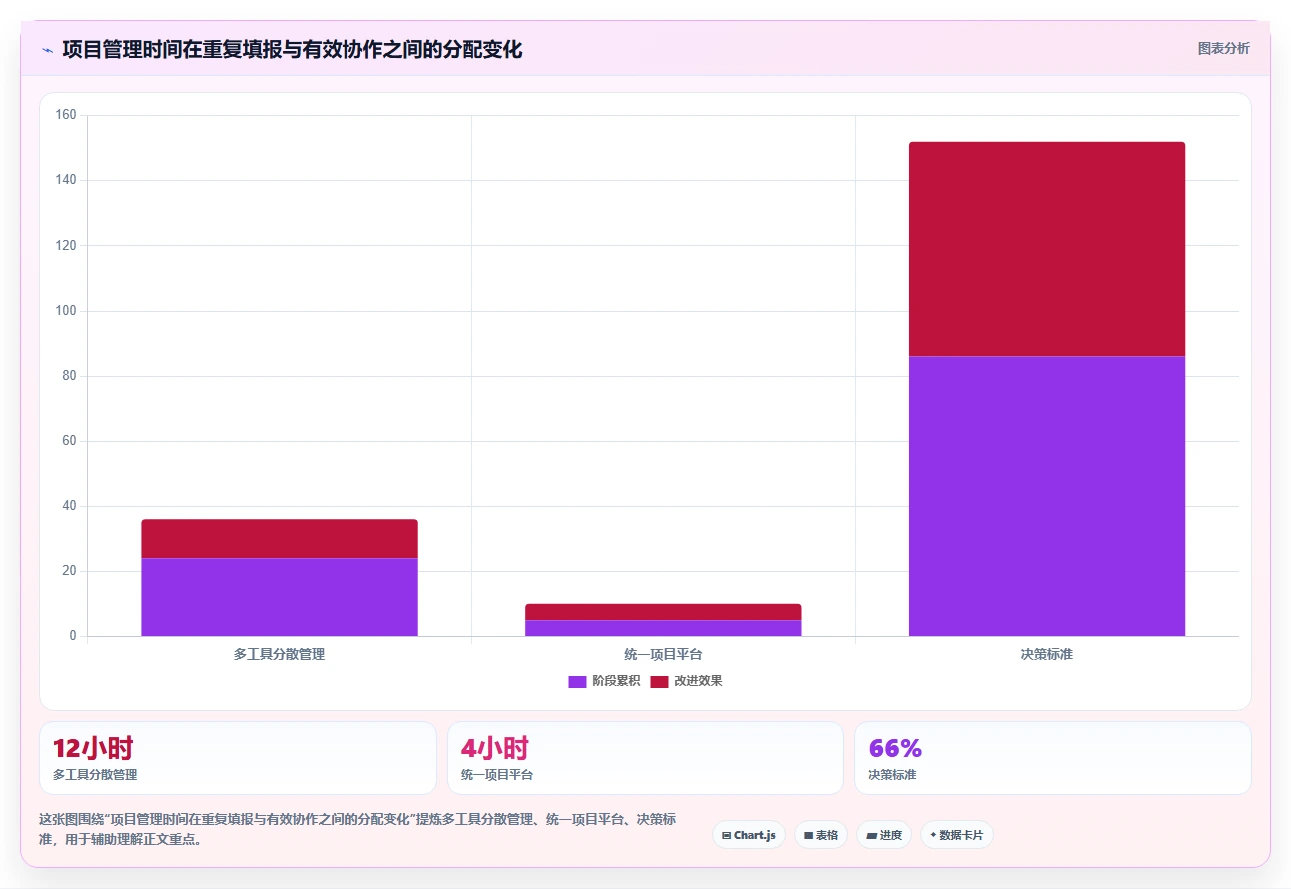Screen dimensions: 1291x889
Task: Click the 决策标准 x-axis label
Action: [1047, 654]
